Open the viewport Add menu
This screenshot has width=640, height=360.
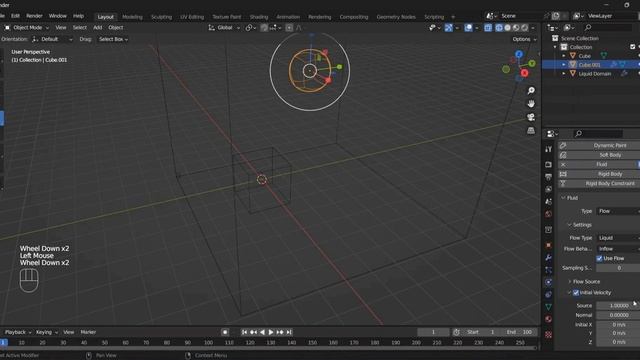click(x=98, y=28)
